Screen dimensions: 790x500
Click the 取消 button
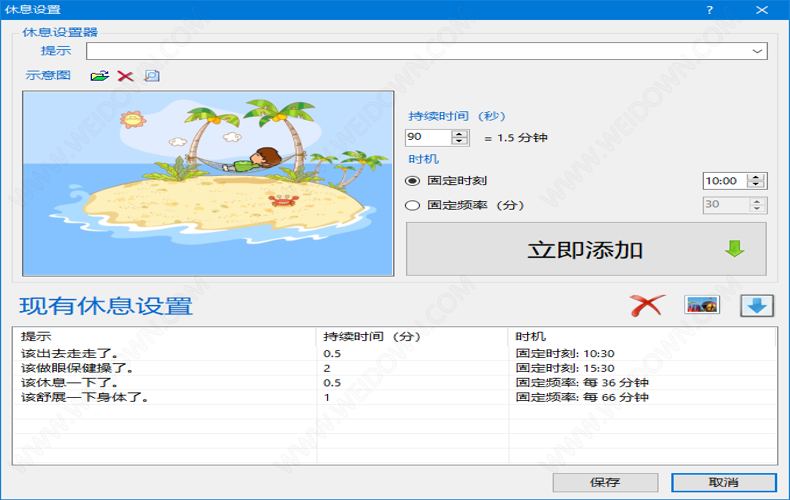[x=723, y=482]
